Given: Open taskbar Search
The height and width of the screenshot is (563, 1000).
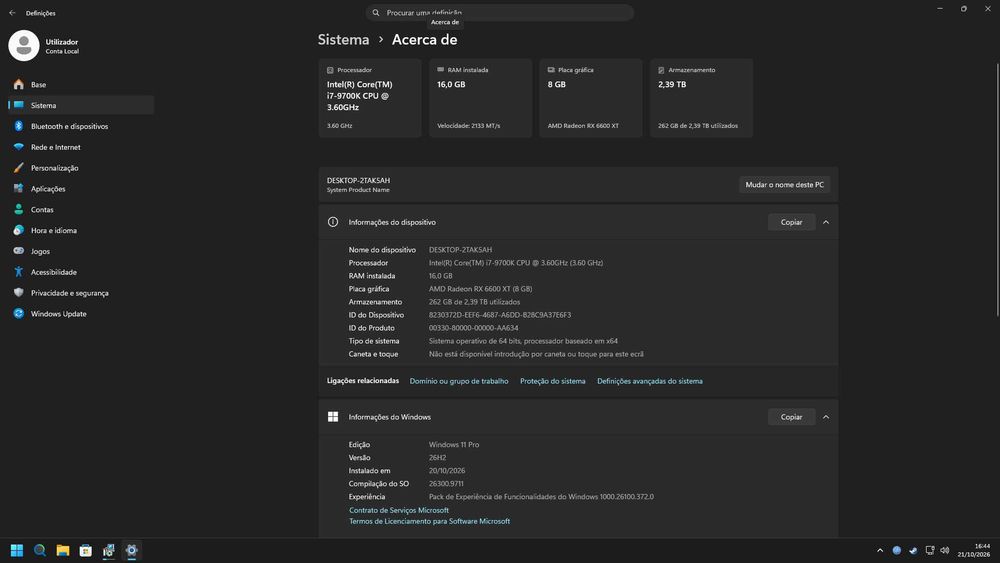Looking at the screenshot, I should (x=40, y=550).
